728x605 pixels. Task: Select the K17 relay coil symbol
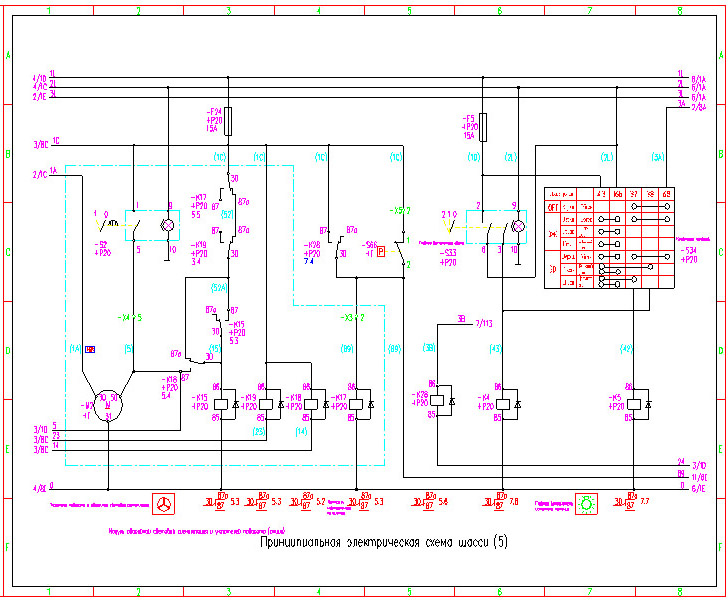[x=356, y=404]
